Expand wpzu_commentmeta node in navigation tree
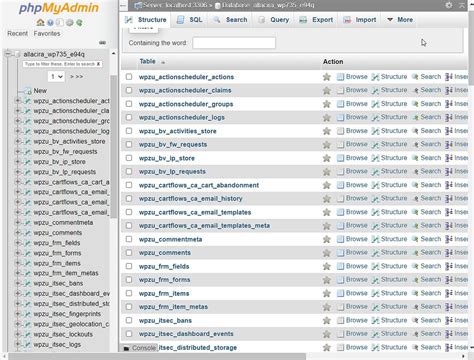 [18, 223]
